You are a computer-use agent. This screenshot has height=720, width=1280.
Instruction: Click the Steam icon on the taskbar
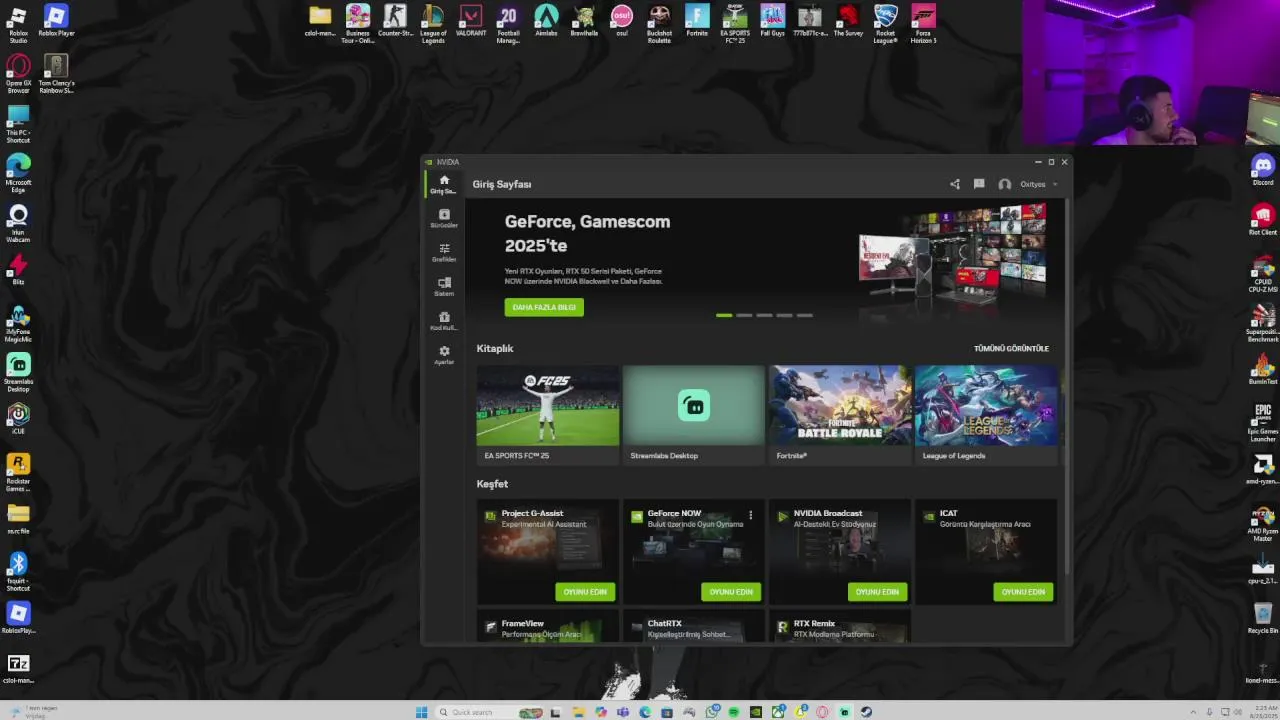[x=866, y=712]
